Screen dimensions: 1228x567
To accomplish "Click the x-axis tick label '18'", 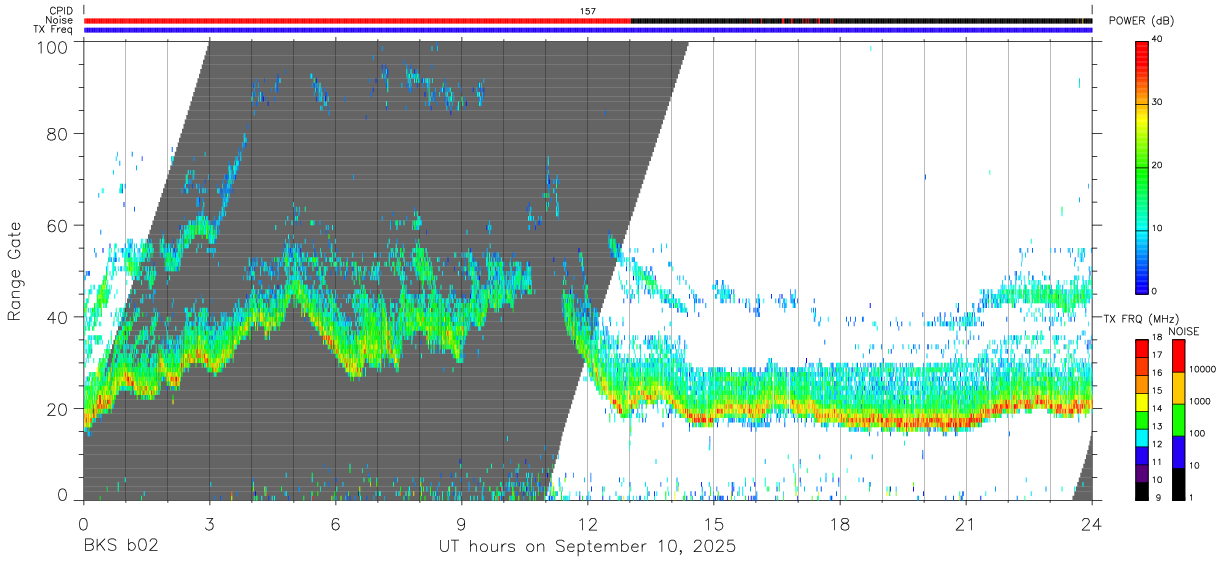I will pyautogui.click(x=840, y=523).
